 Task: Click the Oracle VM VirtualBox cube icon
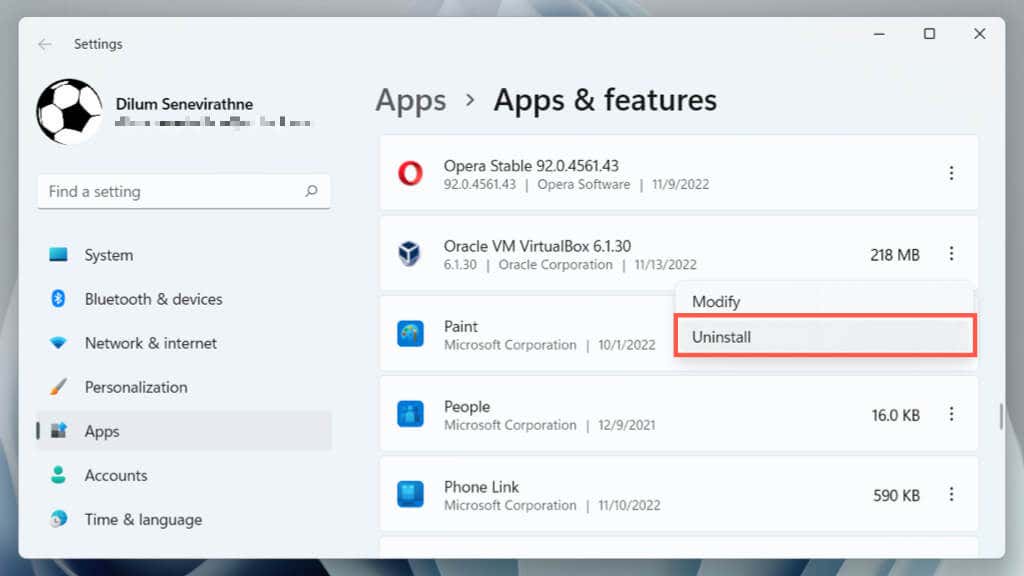point(410,254)
